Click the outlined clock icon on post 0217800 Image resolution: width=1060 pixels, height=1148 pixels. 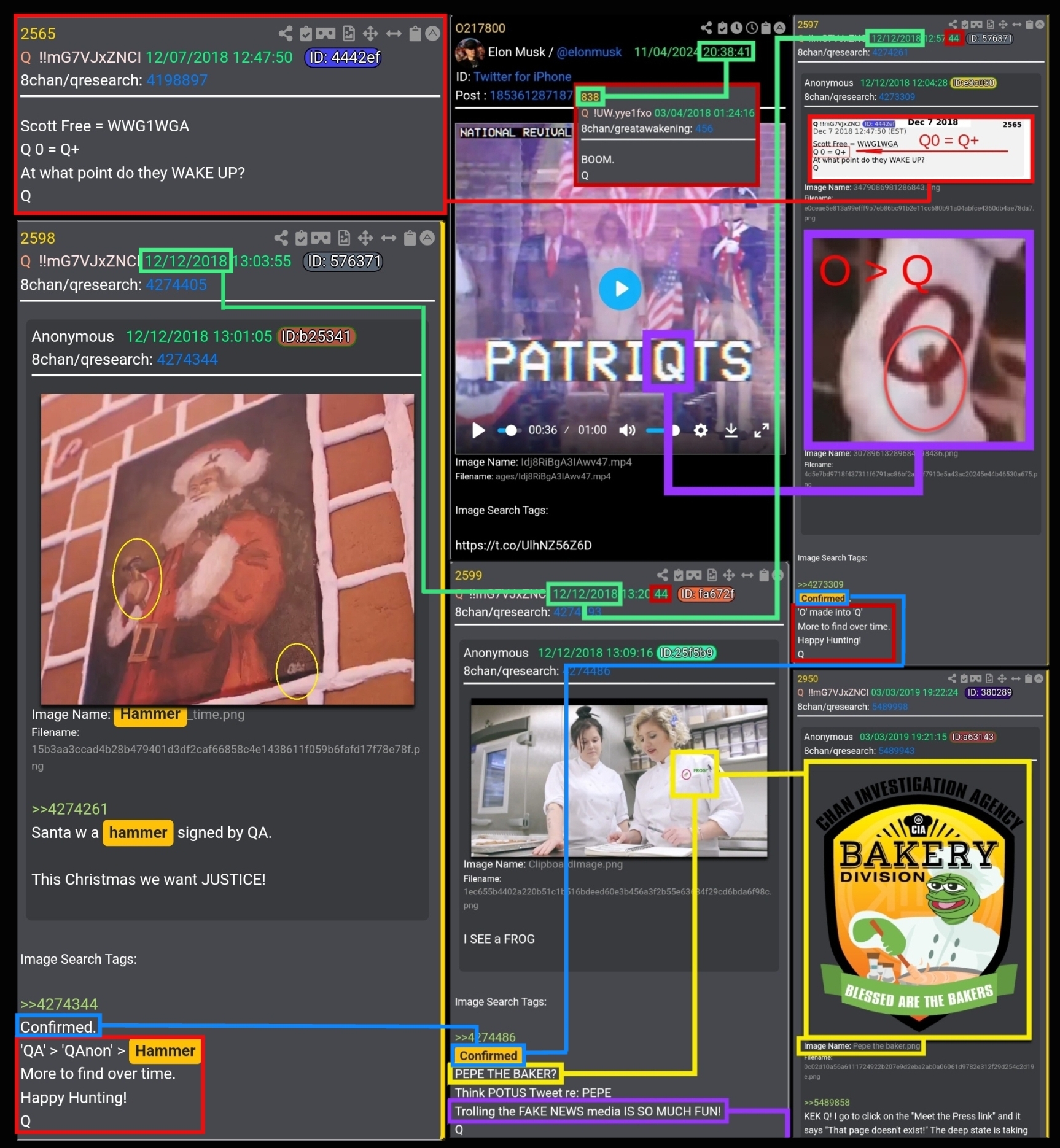tap(751, 28)
